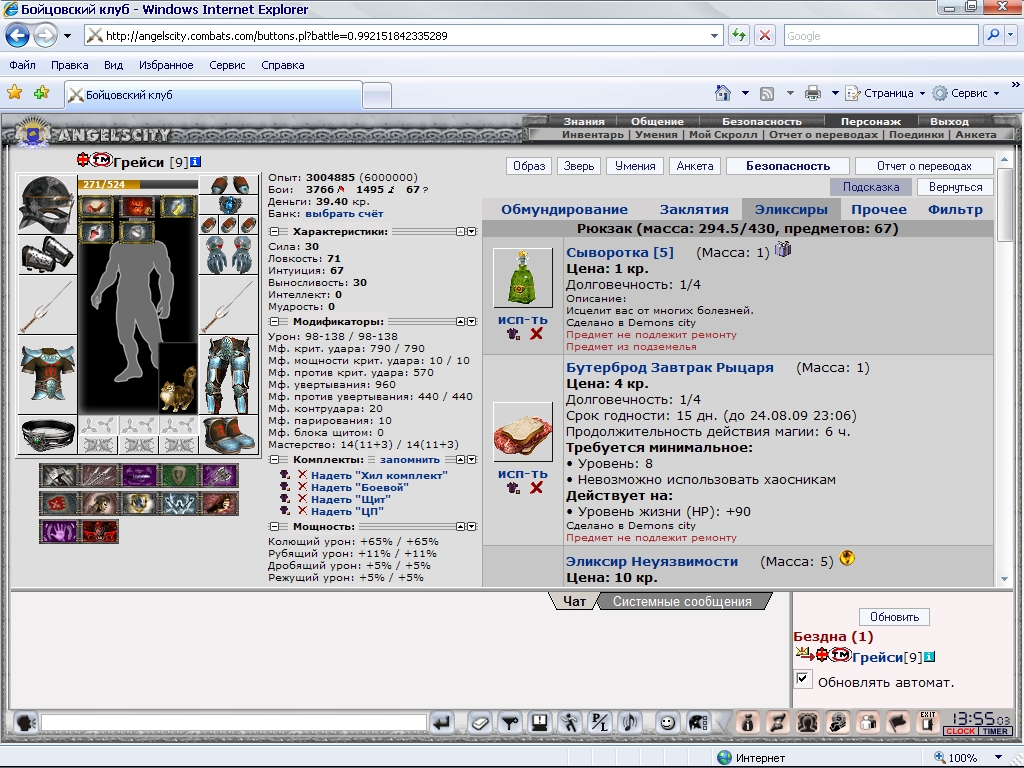This screenshot has width=1024, height=768.
Task: Open the address bar URL dropdown
Action: tap(714, 36)
